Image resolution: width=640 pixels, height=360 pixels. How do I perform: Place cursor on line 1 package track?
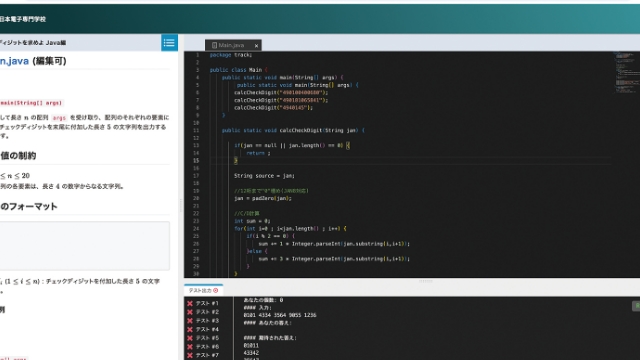point(231,55)
